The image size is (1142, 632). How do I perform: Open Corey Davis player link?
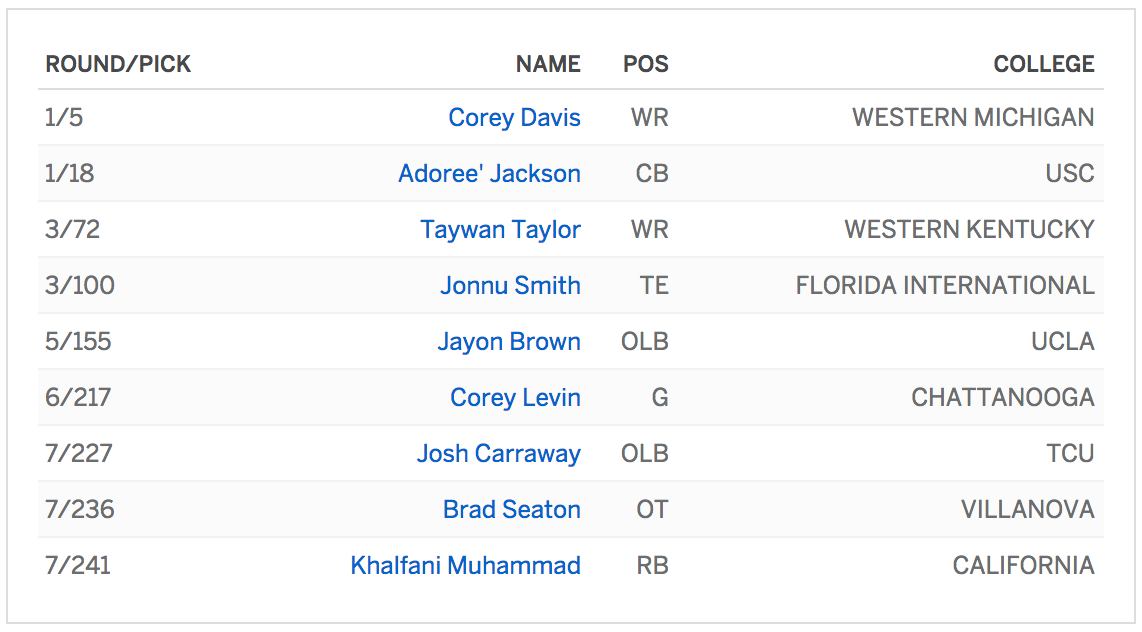[x=514, y=118]
